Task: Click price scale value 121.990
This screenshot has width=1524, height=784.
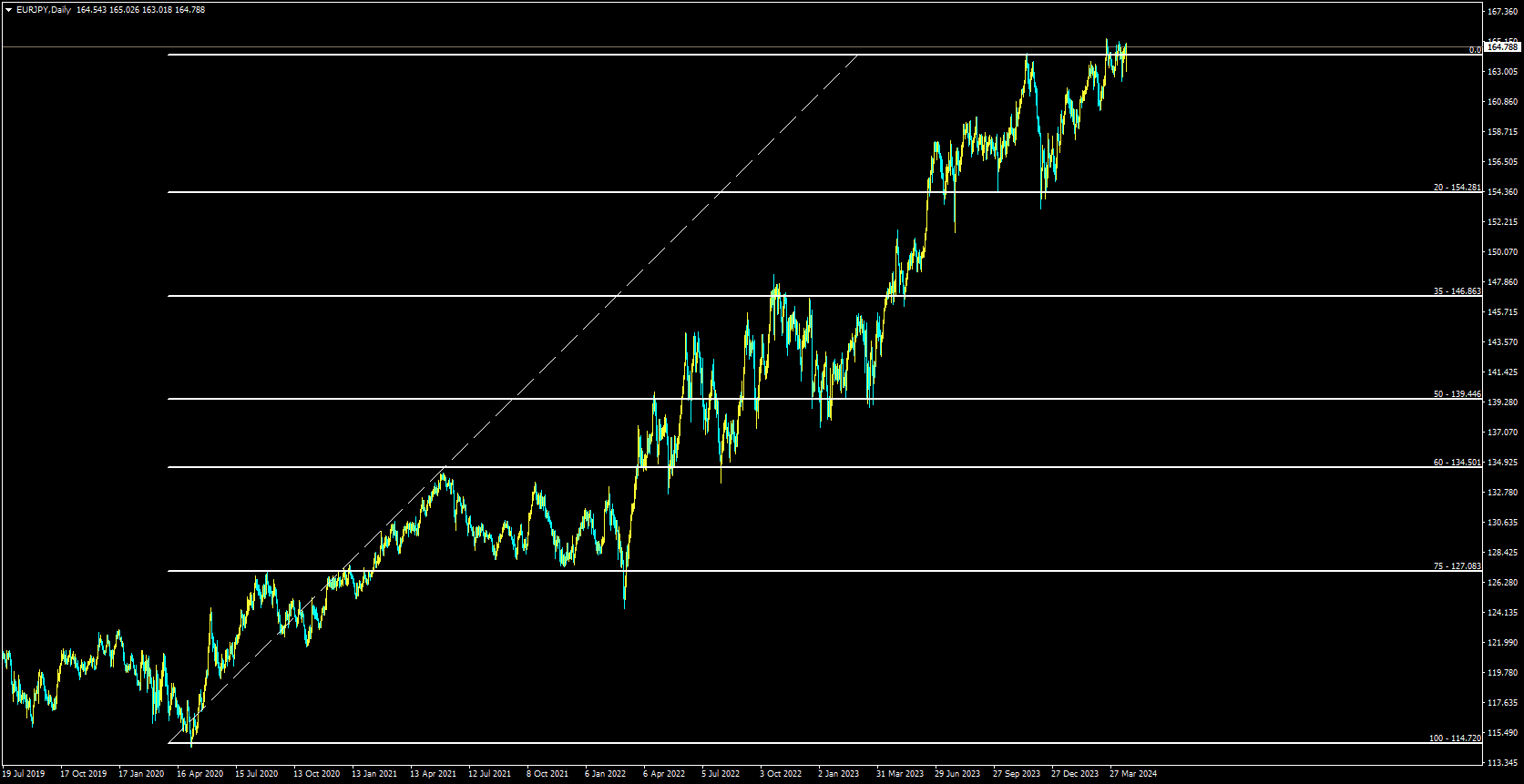Action: point(1502,642)
